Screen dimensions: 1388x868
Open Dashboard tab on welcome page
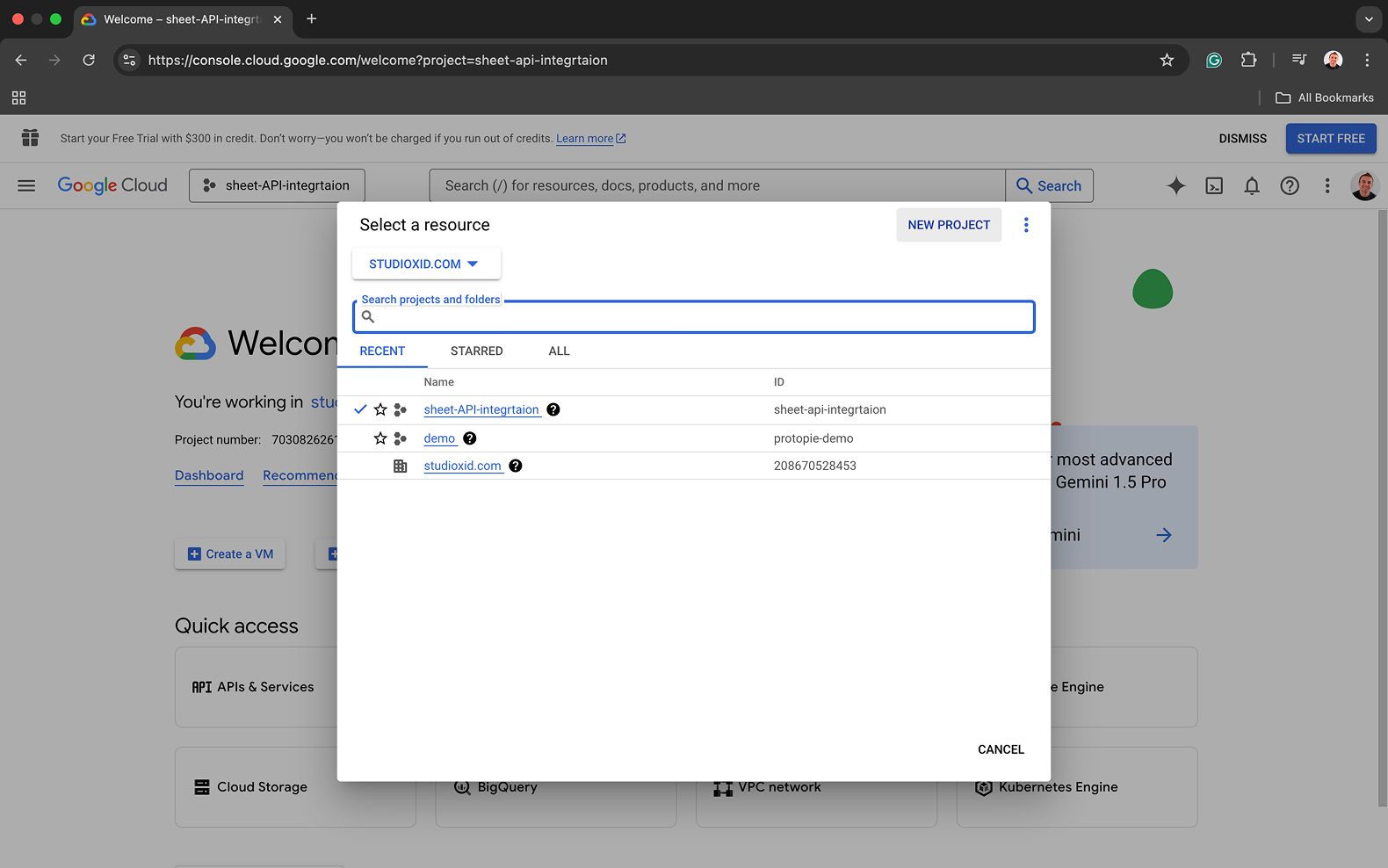pyautogui.click(x=209, y=475)
